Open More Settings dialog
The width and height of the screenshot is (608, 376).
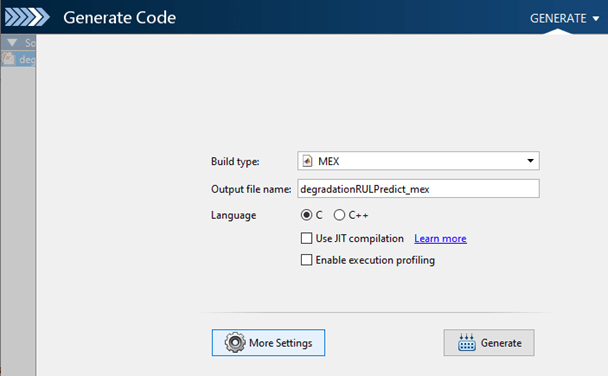pyautogui.click(x=268, y=343)
